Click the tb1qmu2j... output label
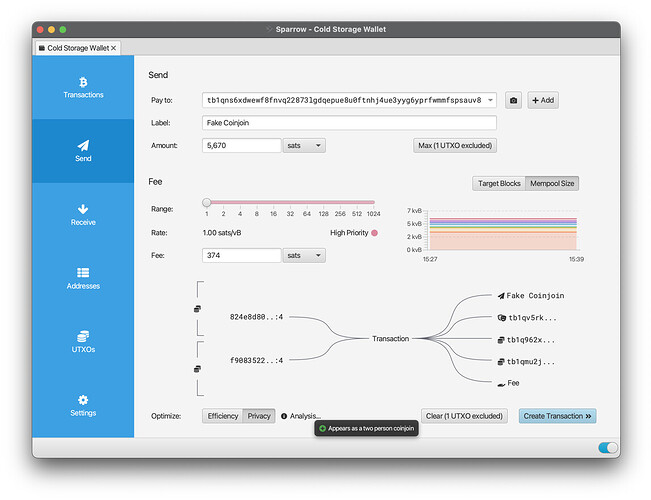This screenshot has height=500, width=651. coord(531,362)
